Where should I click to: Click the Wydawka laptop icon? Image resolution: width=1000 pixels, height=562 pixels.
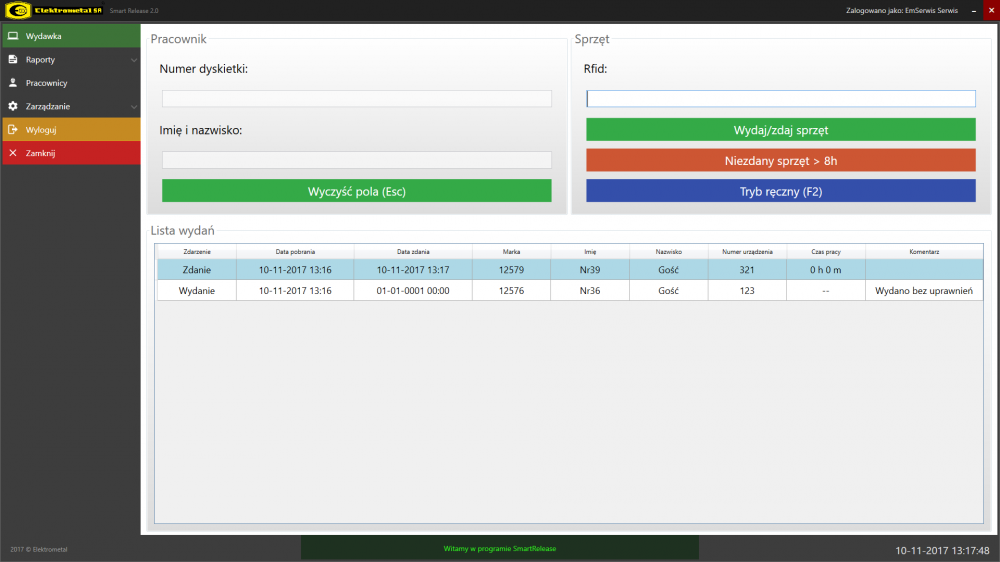pyautogui.click(x=13, y=36)
